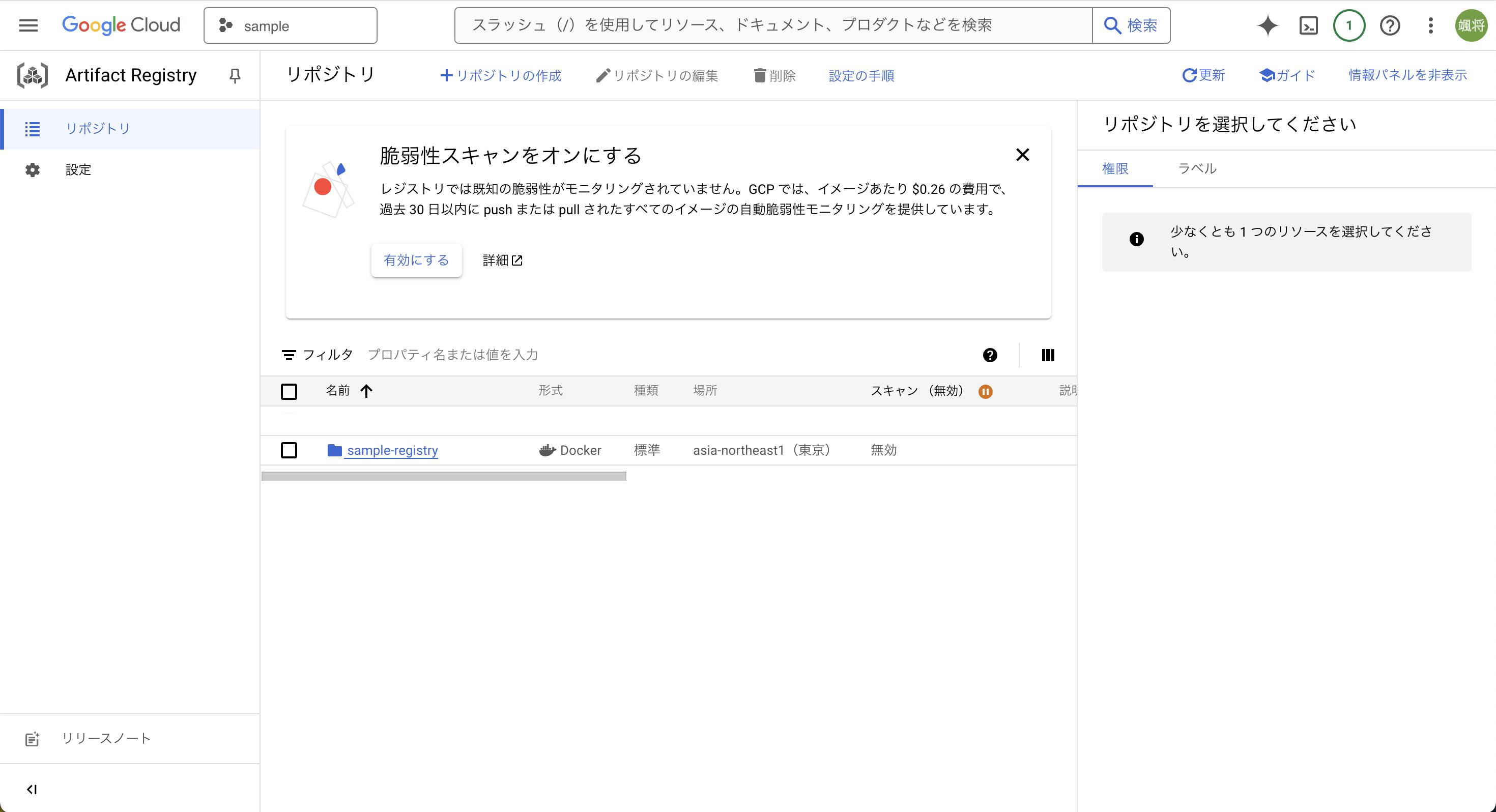Open the sample-registry repository link
The height and width of the screenshot is (812, 1496).
click(x=392, y=450)
